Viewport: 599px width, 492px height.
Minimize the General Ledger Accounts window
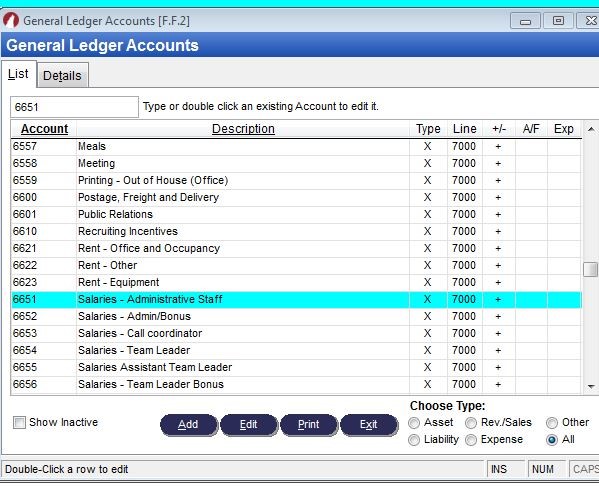point(525,21)
